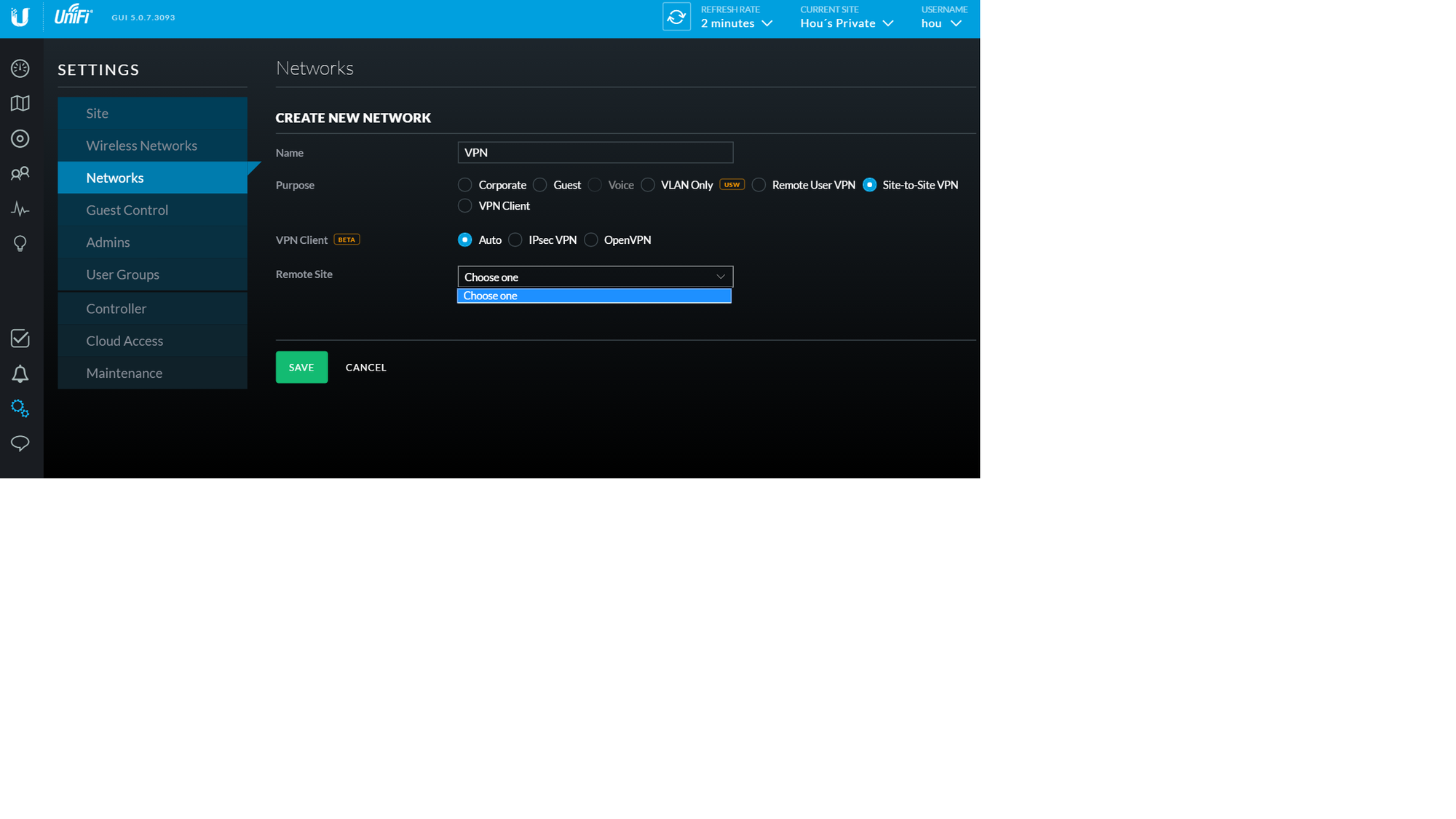Viewport: 1456px width, 819px height.
Task: Open the Insights lightbulb icon
Action: tap(20, 243)
